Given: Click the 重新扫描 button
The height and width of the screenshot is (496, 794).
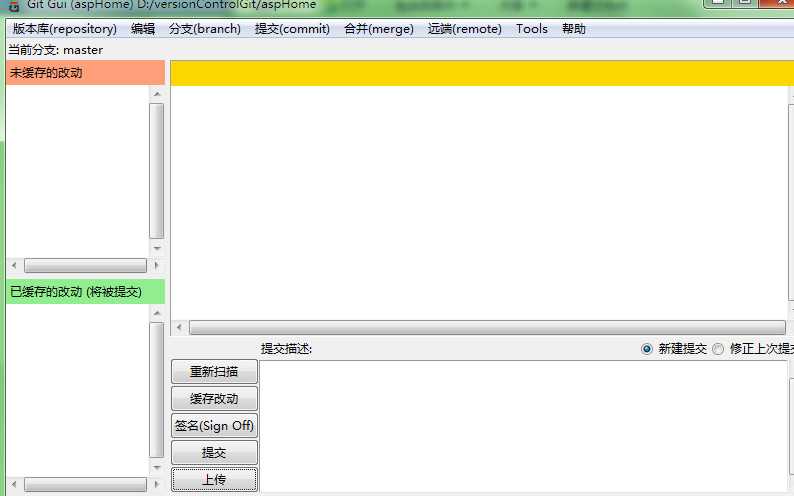Looking at the screenshot, I should point(214,371).
